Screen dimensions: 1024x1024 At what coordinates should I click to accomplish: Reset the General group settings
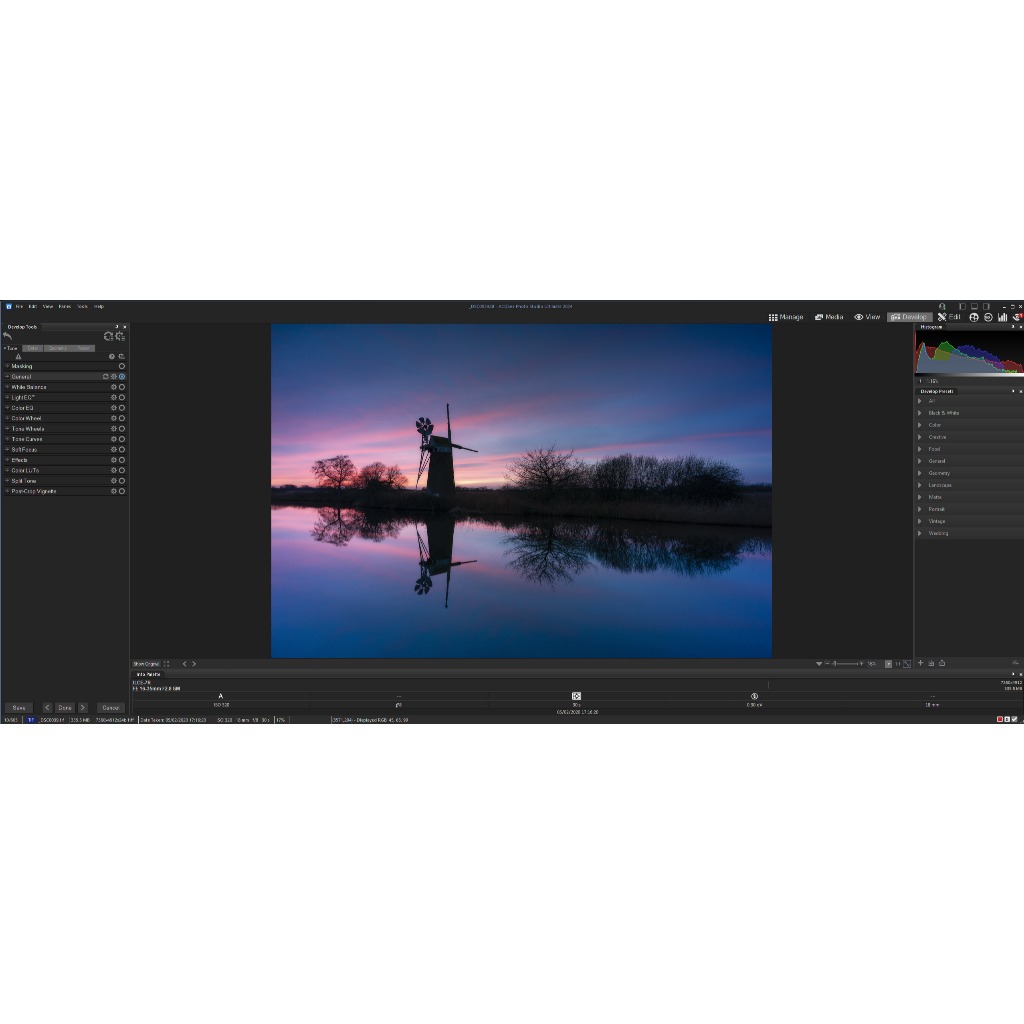[x=105, y=376]
